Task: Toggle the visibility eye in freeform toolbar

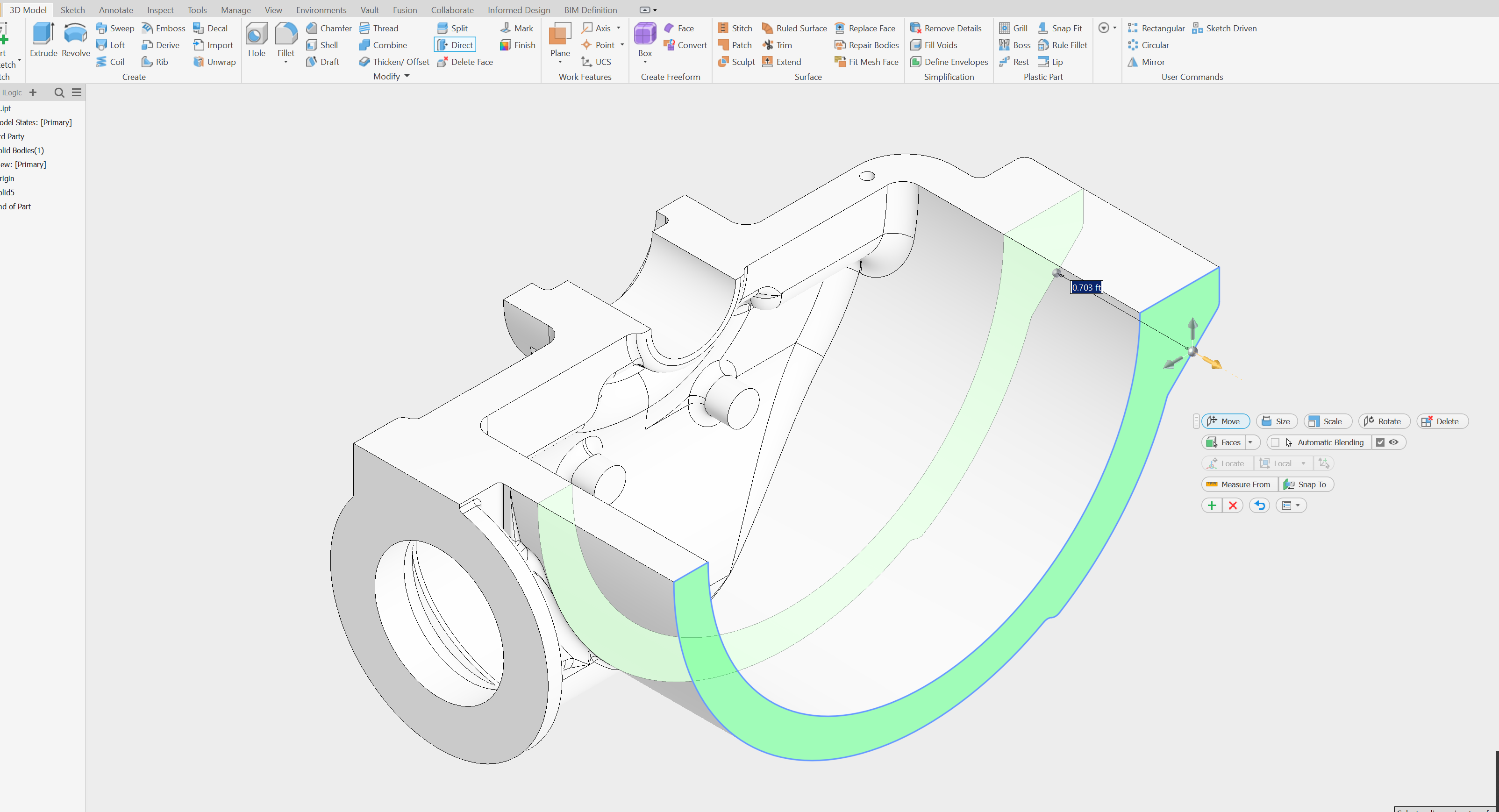Action: point(1394,442)
